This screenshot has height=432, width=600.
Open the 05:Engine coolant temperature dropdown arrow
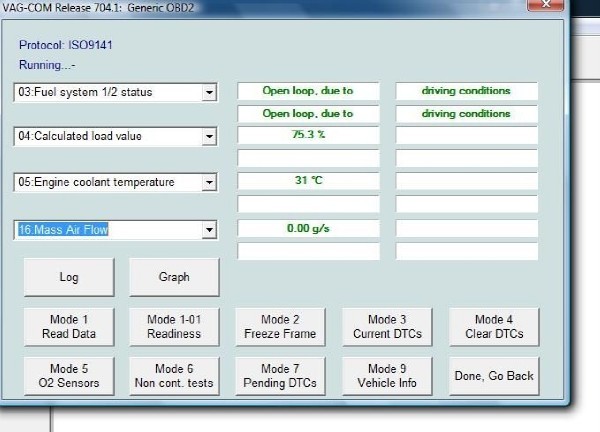pyautogui.click(x=209, y=182)
